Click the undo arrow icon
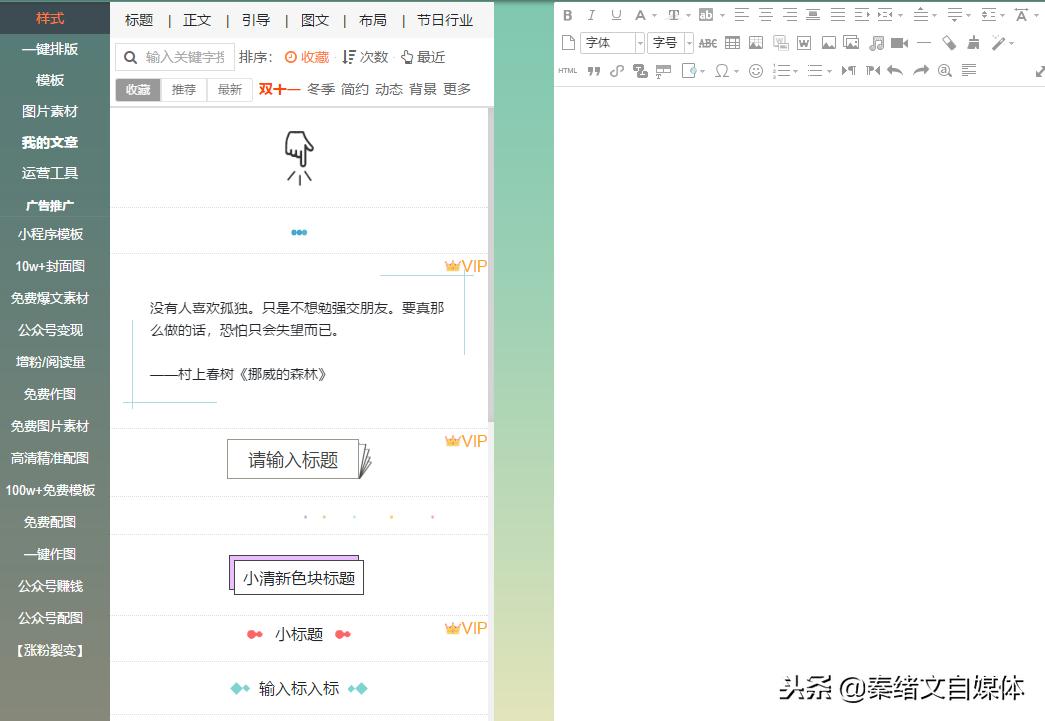 [893, 71]
